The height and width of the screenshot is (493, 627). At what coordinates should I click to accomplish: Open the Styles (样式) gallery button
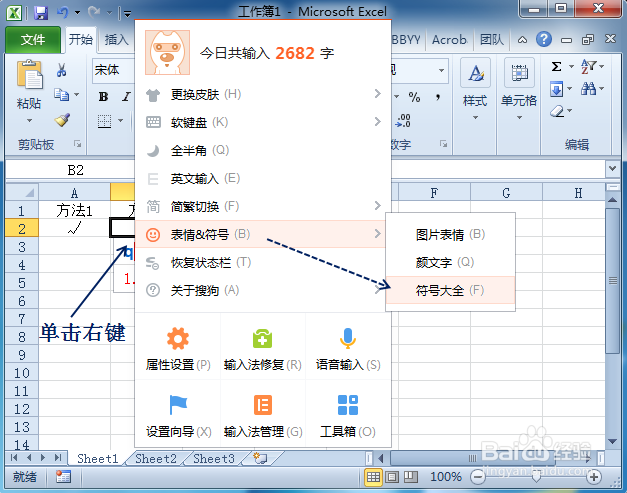tap(475, 90)
